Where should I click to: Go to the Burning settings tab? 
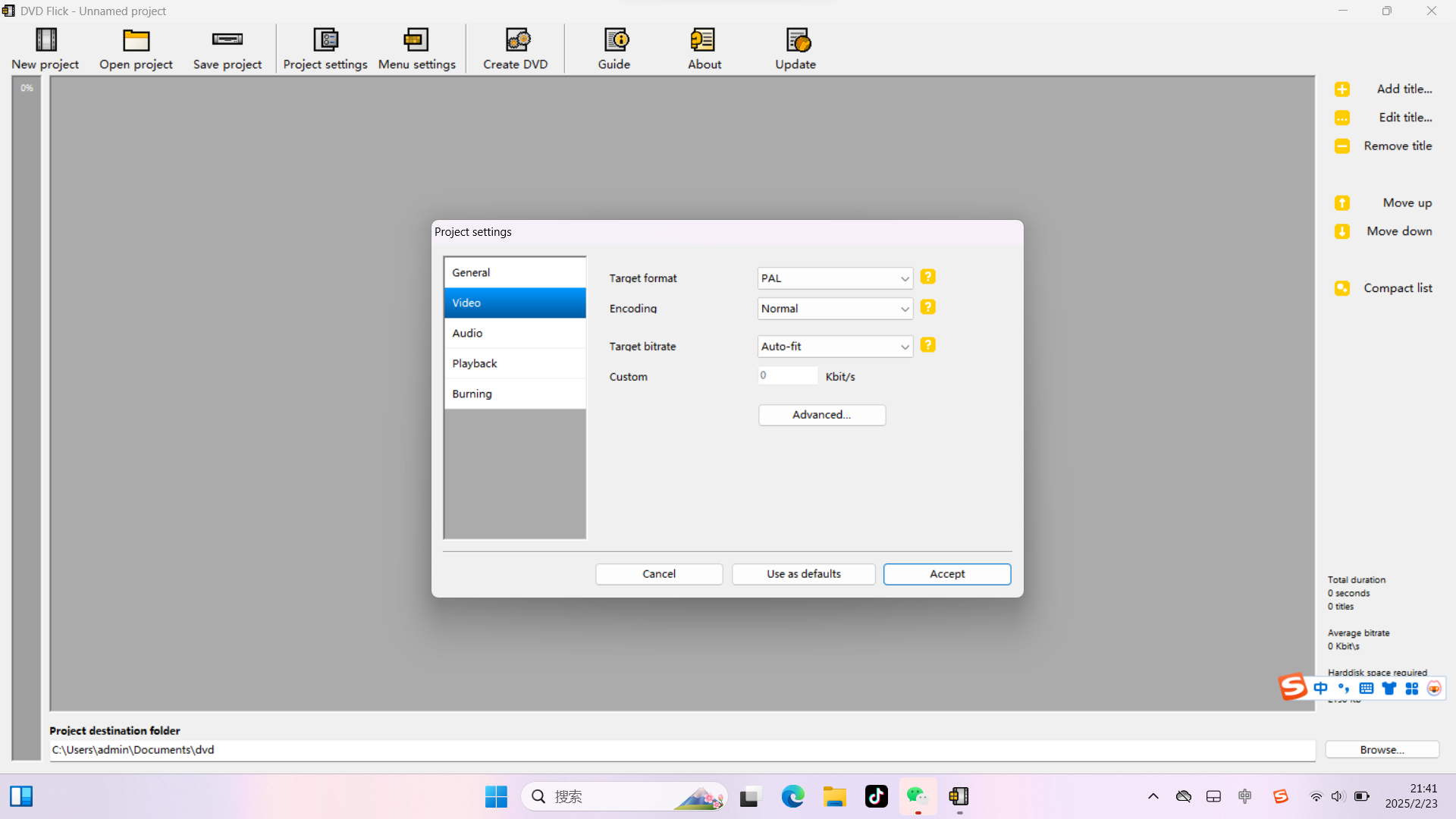(515, 394)
